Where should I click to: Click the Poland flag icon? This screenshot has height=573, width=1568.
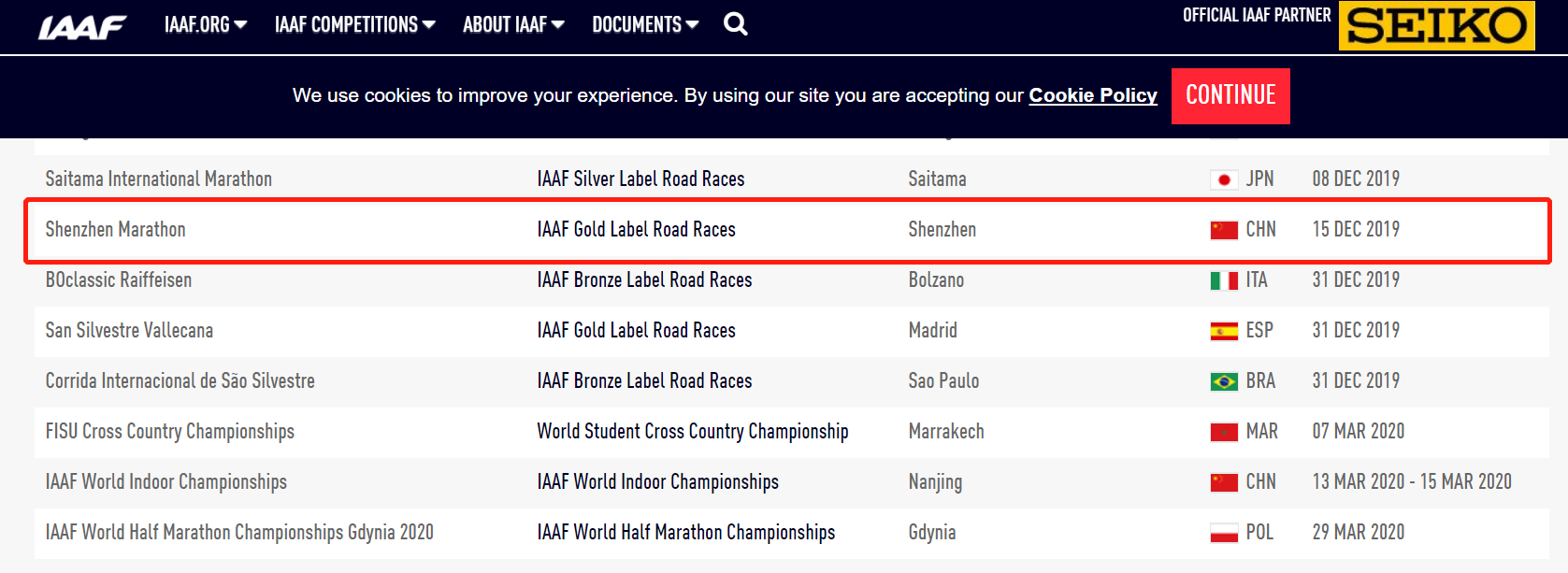(1224, 533)
